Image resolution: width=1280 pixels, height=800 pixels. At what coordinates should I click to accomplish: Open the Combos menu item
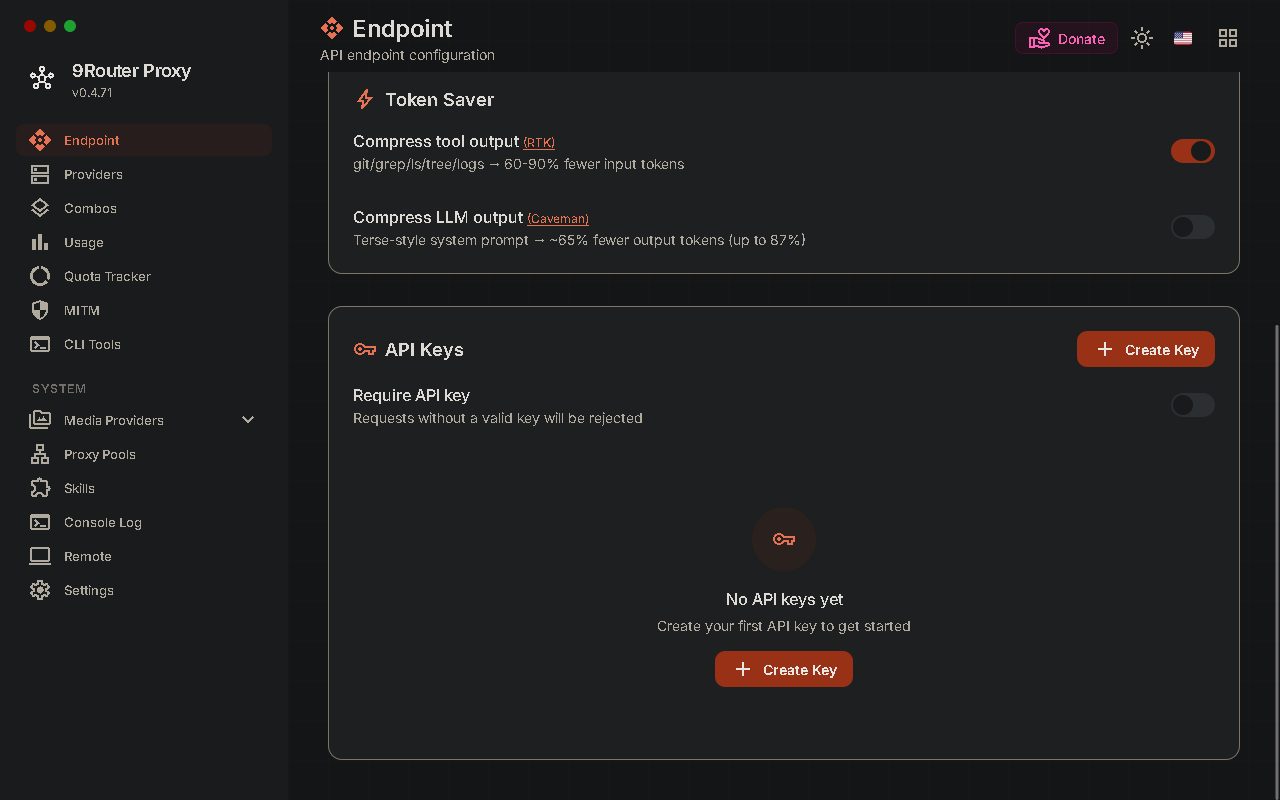pyautogui.click(x=144, y=208)
